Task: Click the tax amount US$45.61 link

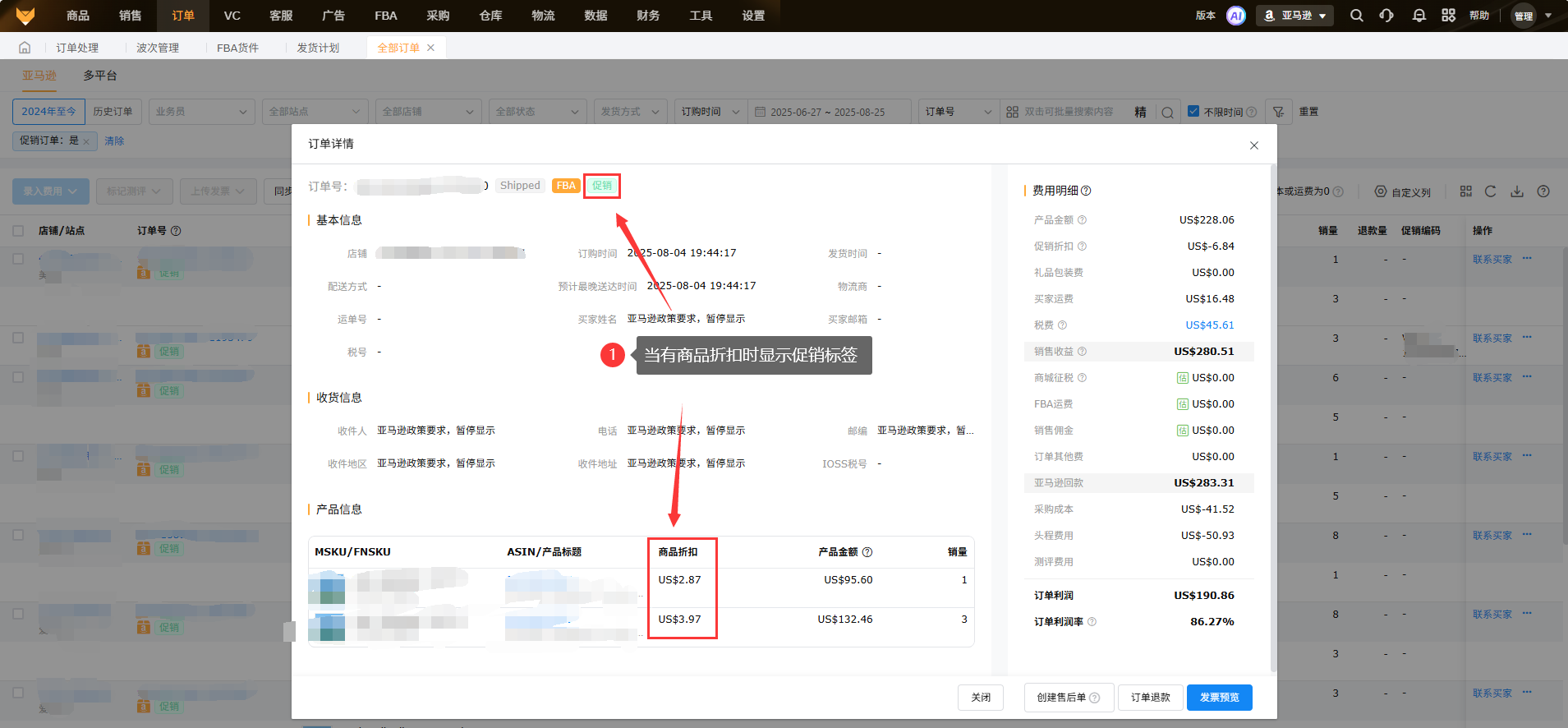Action: pos(1210,325)
